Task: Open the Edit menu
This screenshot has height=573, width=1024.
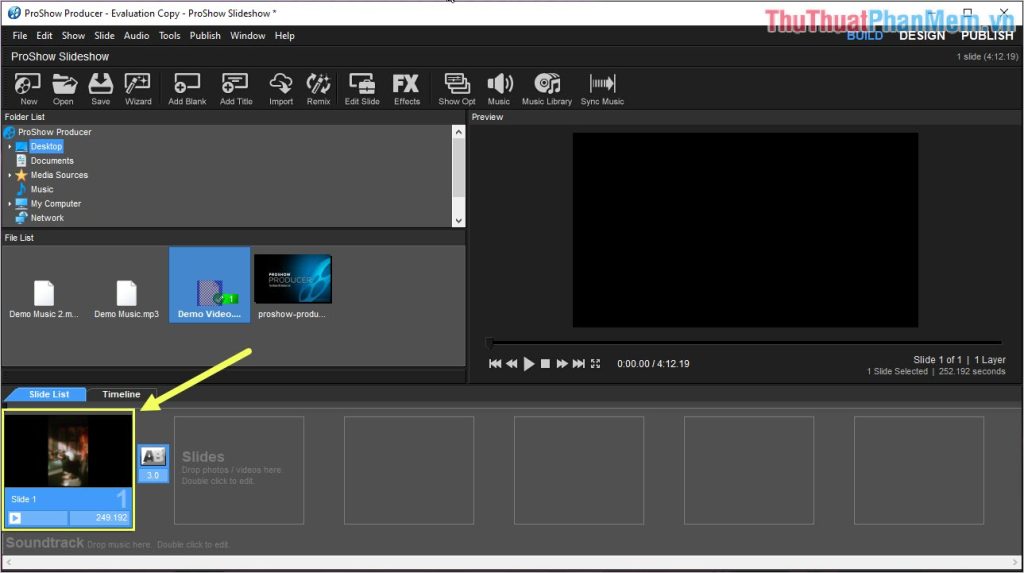Action: pos(44,36)
